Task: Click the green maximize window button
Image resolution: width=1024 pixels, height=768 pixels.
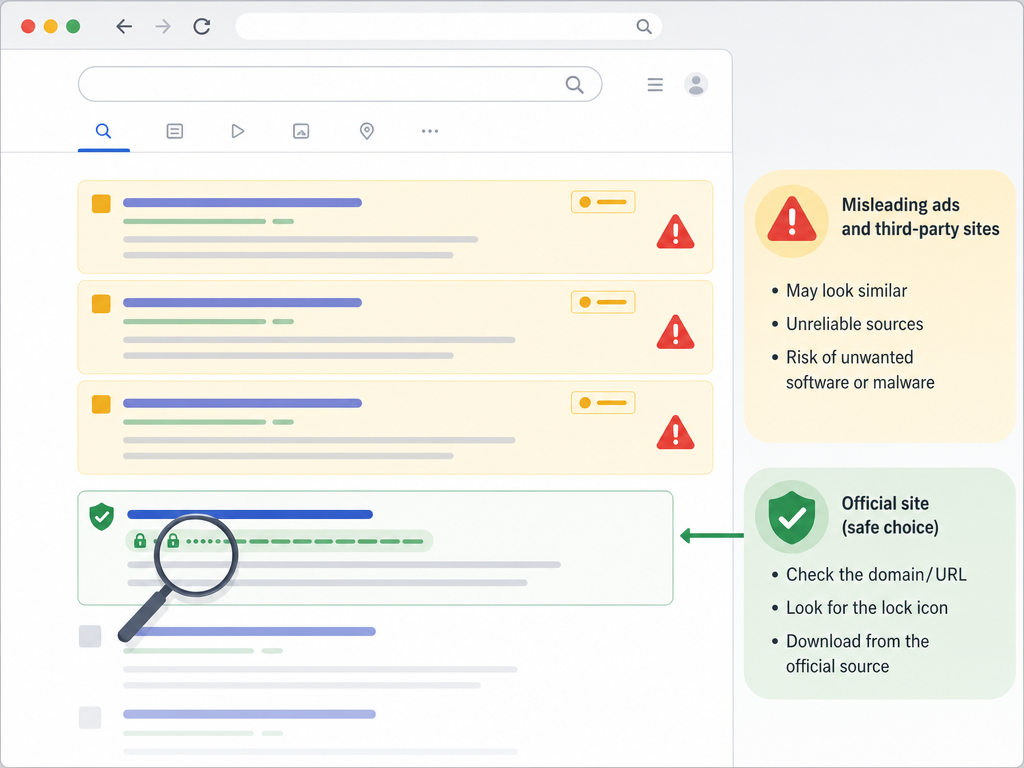Action: [73, 26]
